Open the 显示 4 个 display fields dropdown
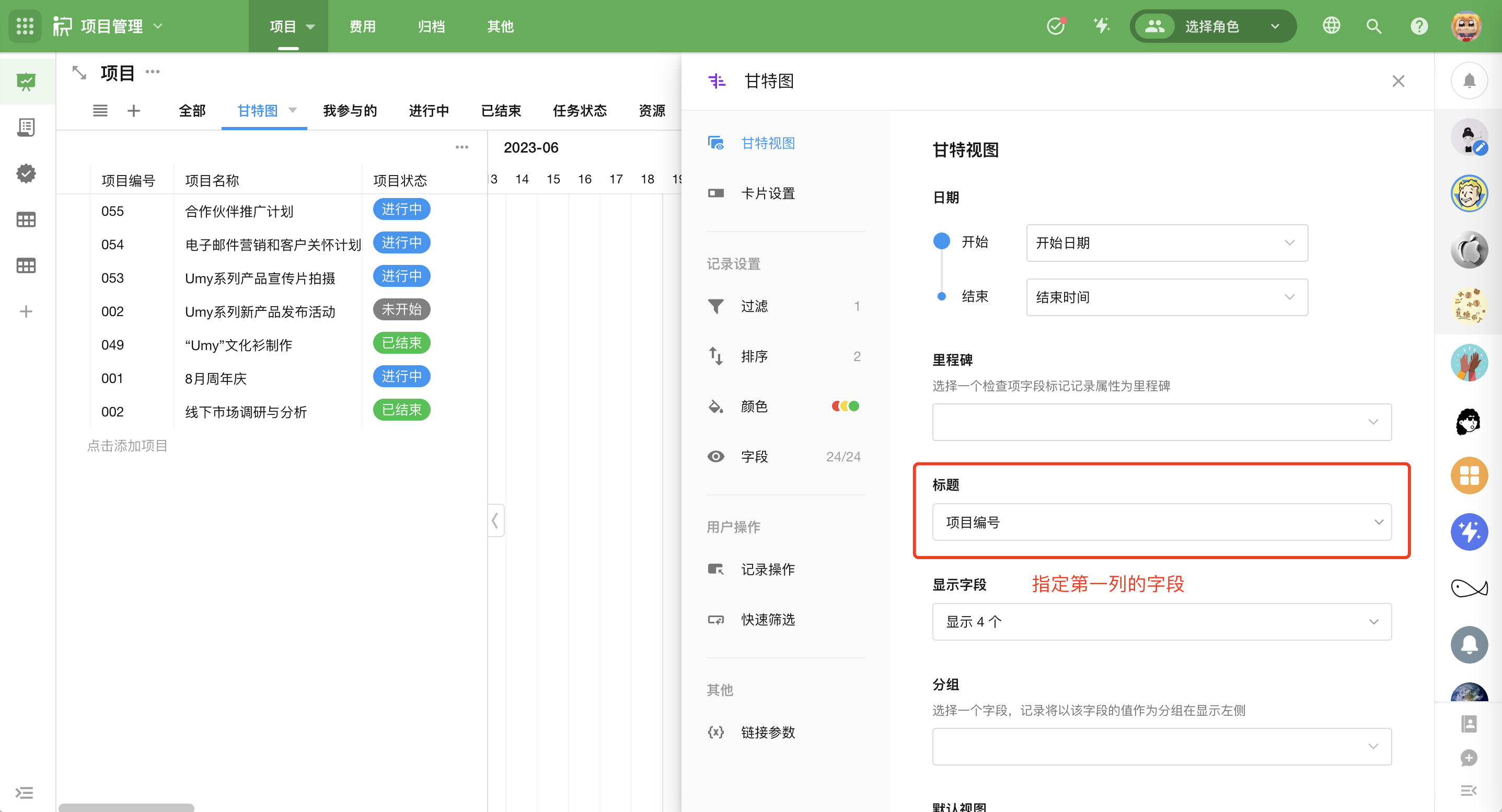This screenshot has height=812, width=1502. coord(1161,621)
